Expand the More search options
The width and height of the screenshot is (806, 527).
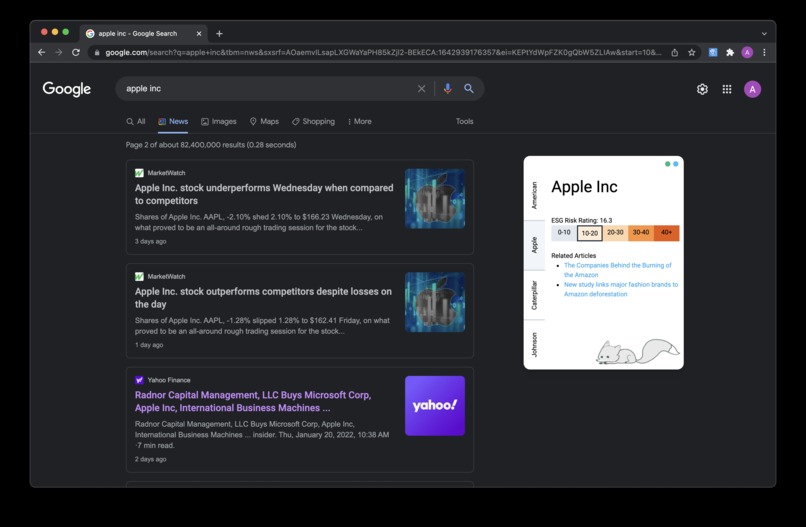point(360,121)
